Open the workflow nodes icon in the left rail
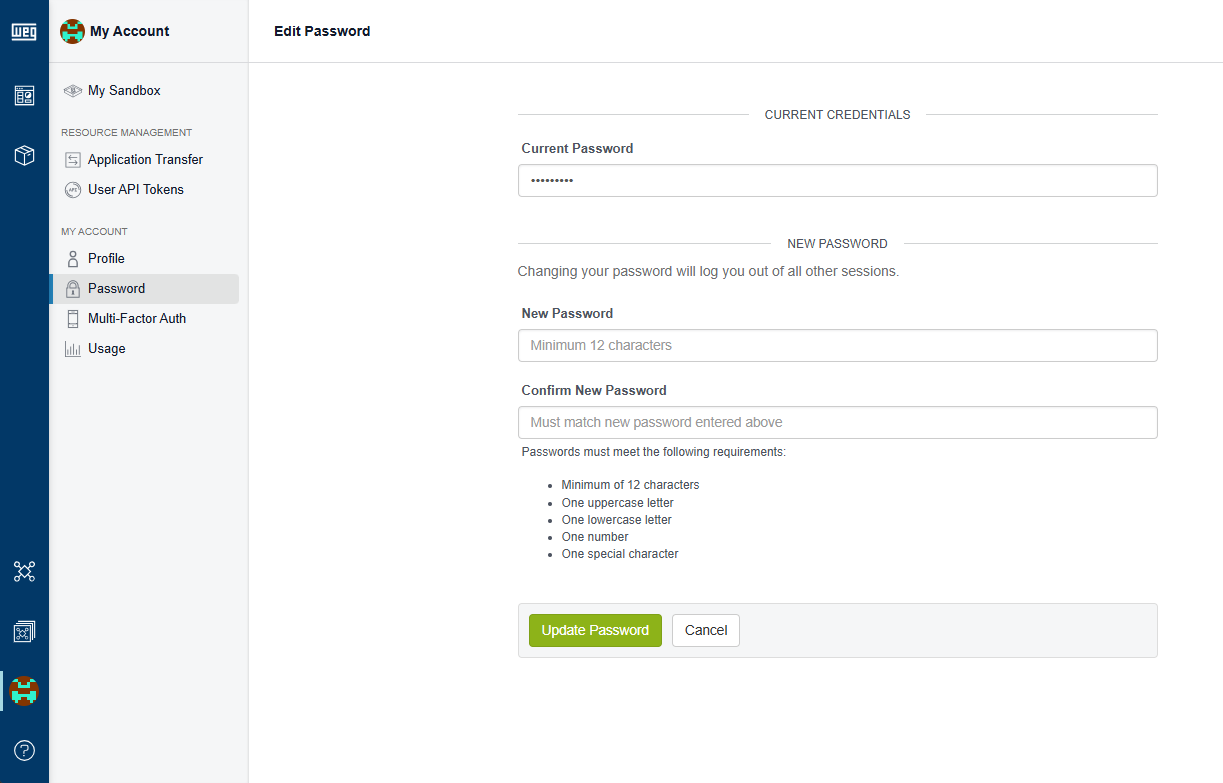Screen dimensions: 1223x783 [x=24, y=572]
